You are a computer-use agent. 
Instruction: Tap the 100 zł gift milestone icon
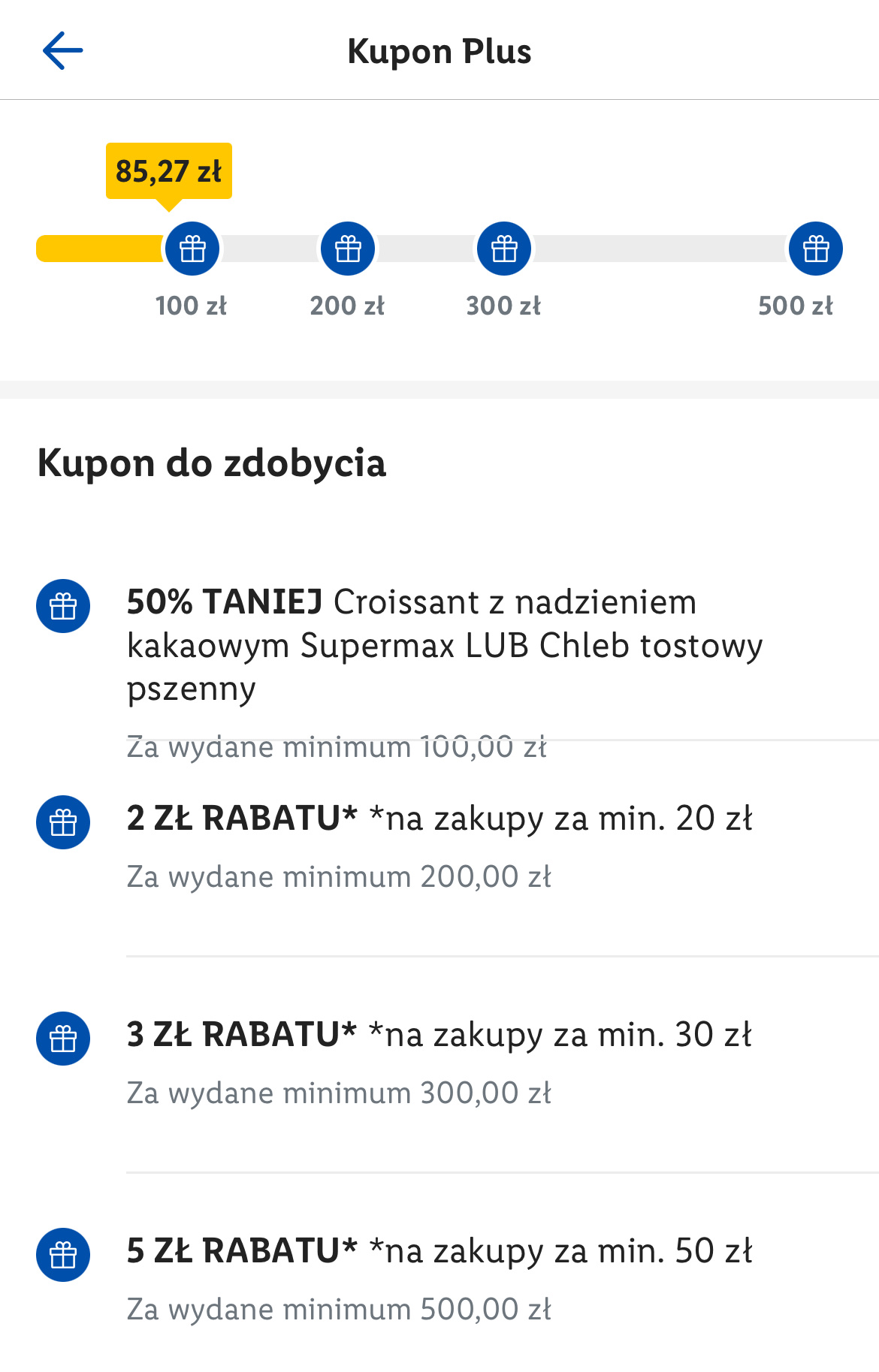(192, 249)
